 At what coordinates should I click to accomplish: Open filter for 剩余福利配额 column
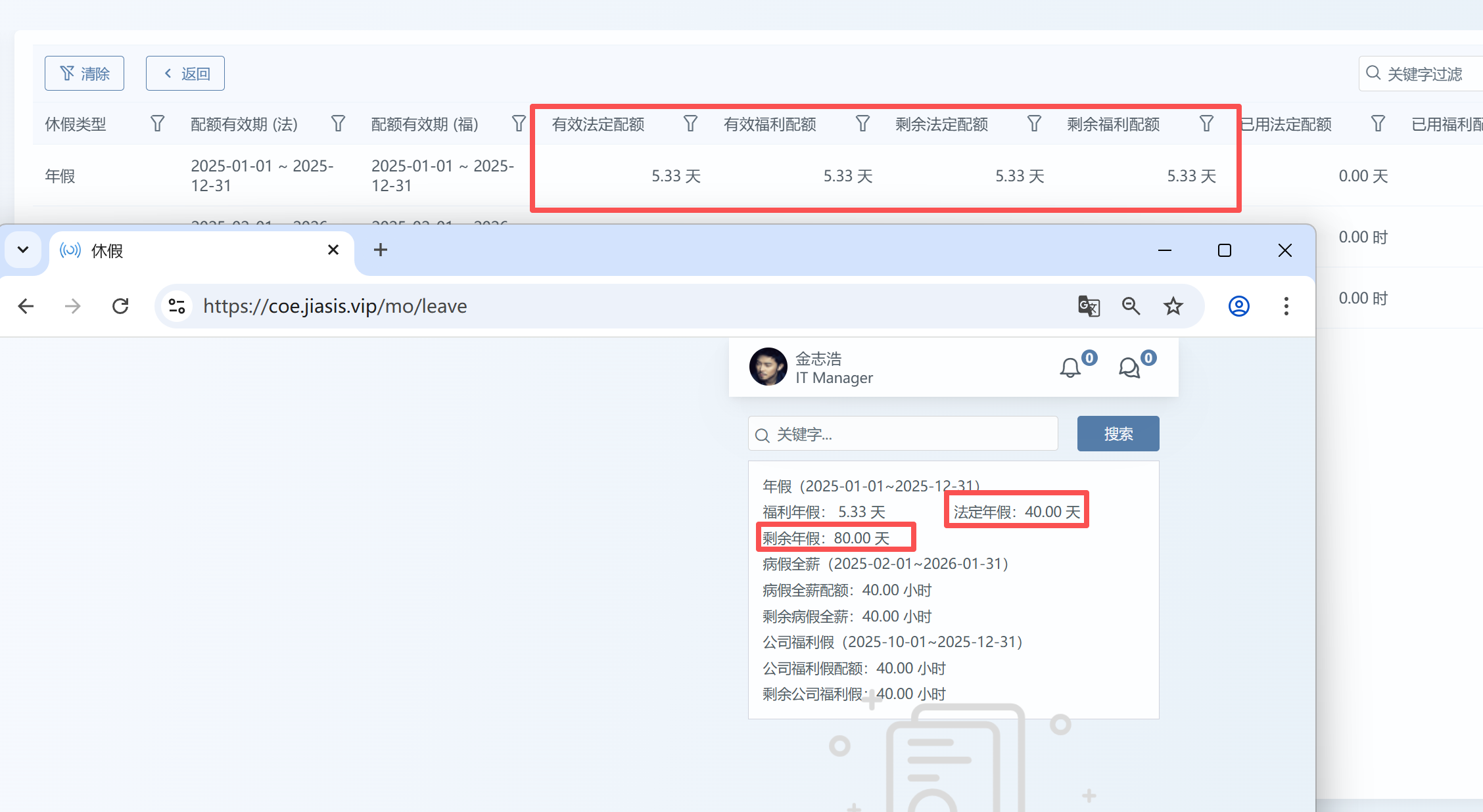click(x=1206, y=124)
